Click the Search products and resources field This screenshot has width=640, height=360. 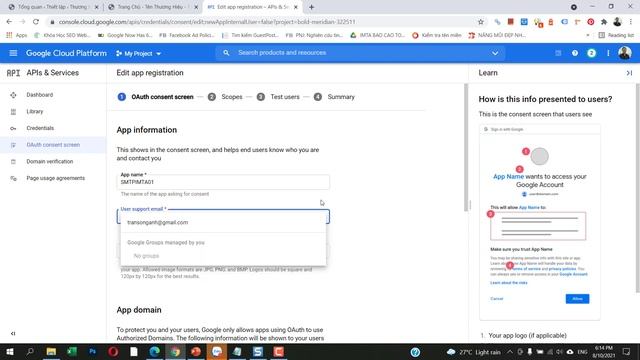[x=359, y=53]
